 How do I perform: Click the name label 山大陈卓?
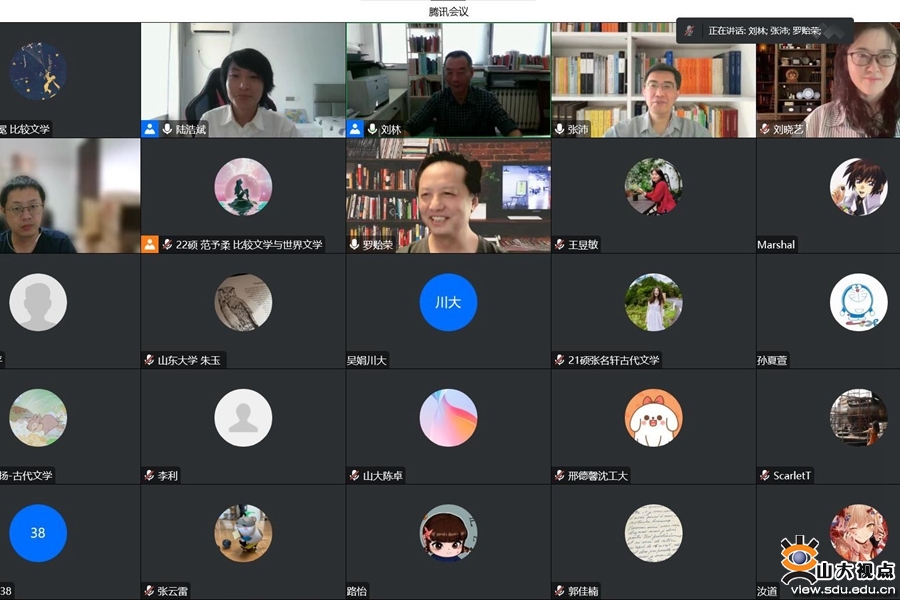383,475
